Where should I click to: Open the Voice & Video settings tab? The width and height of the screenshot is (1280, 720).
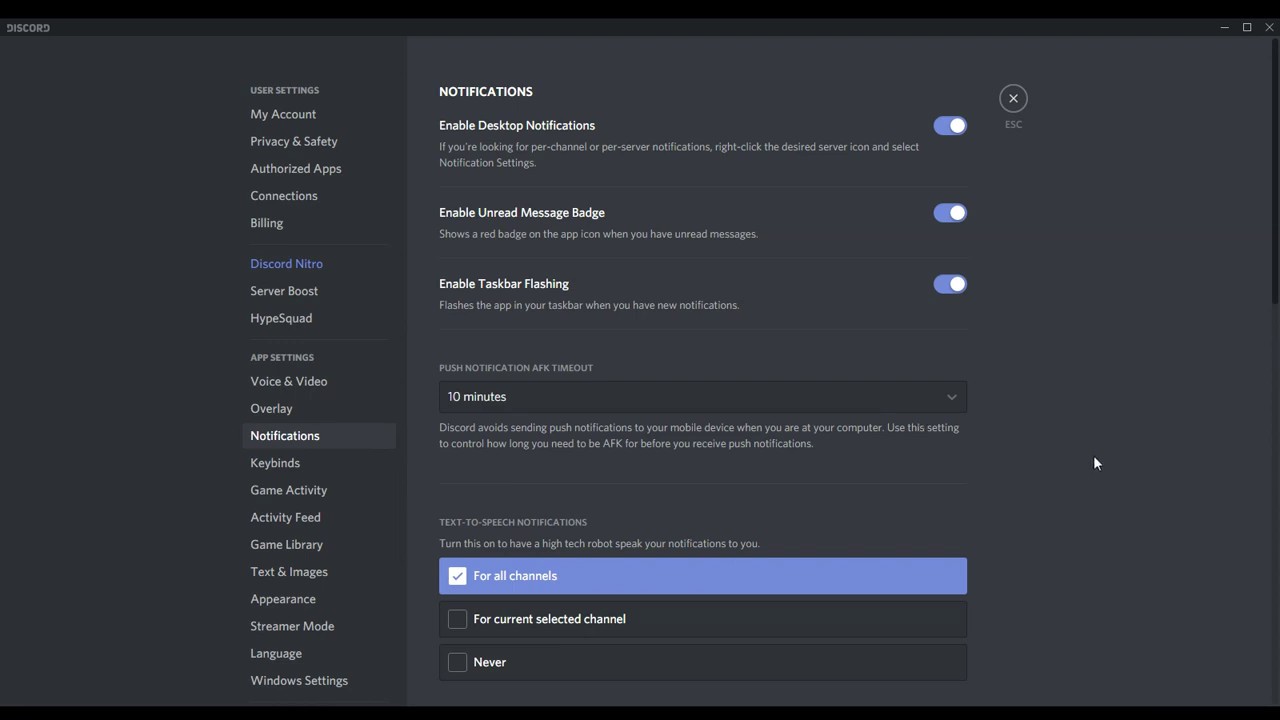tap(289, 381)
